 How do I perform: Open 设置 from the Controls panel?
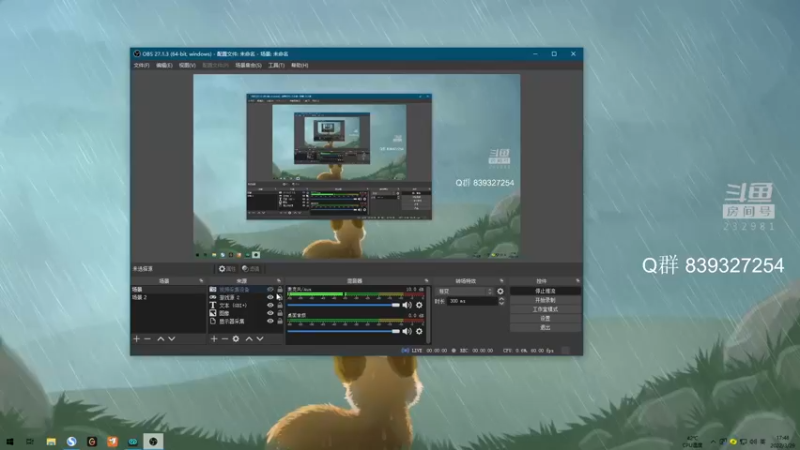(x=545, y=318)
